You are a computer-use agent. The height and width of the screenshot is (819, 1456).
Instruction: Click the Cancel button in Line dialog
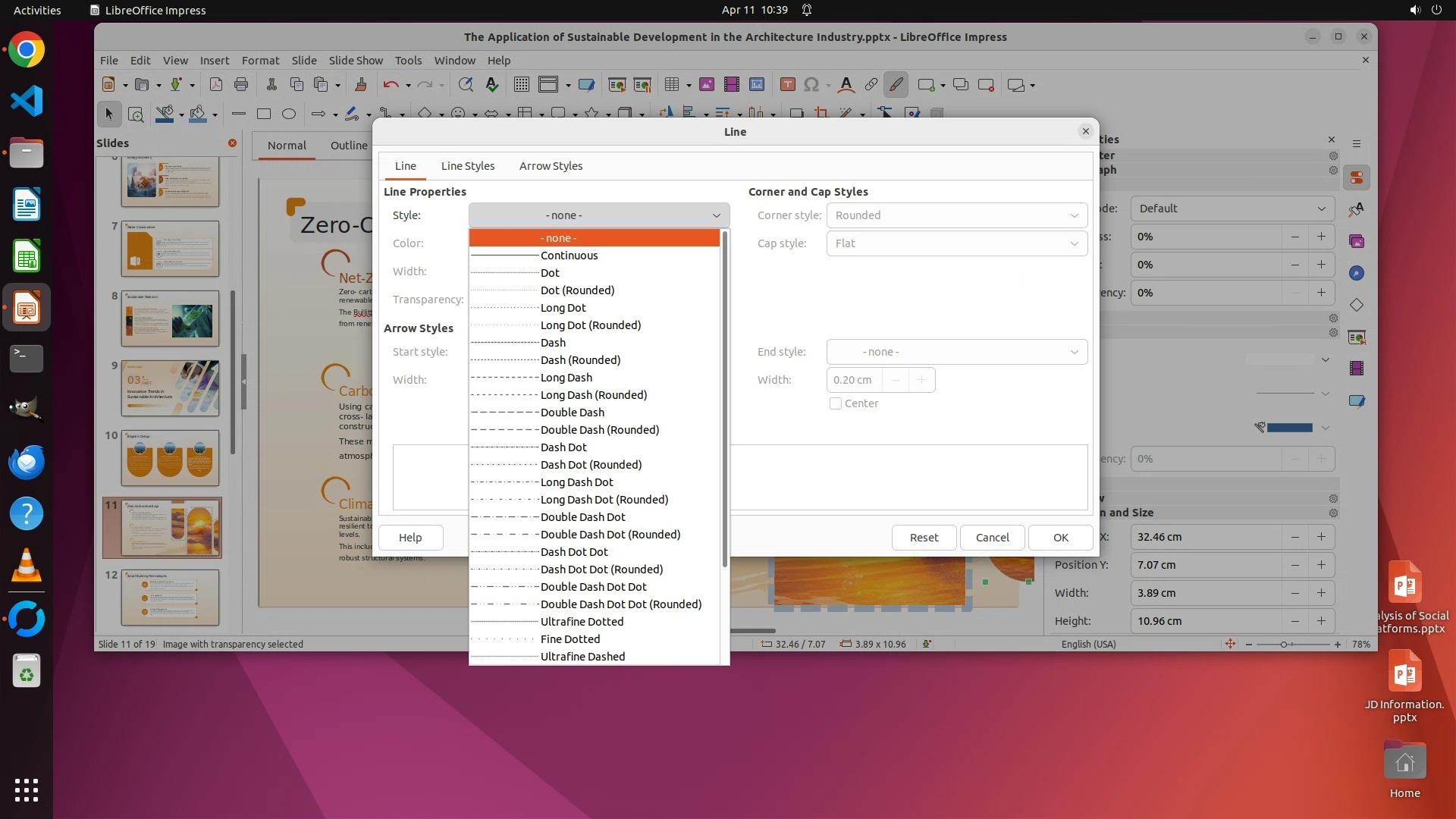coord(992,538)
